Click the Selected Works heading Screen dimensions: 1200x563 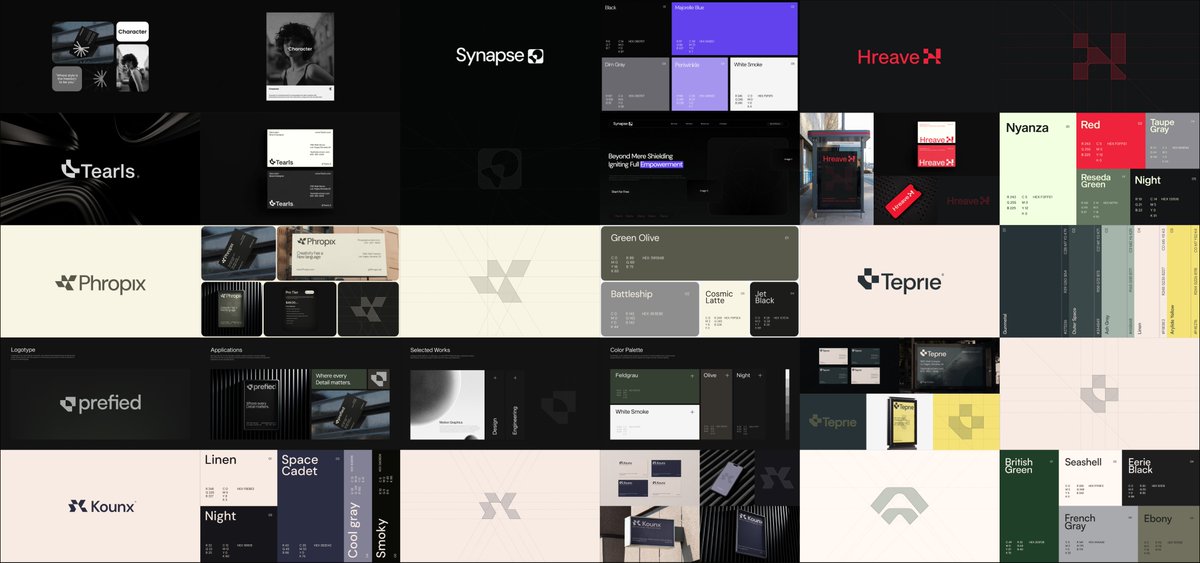coord(430,350)
